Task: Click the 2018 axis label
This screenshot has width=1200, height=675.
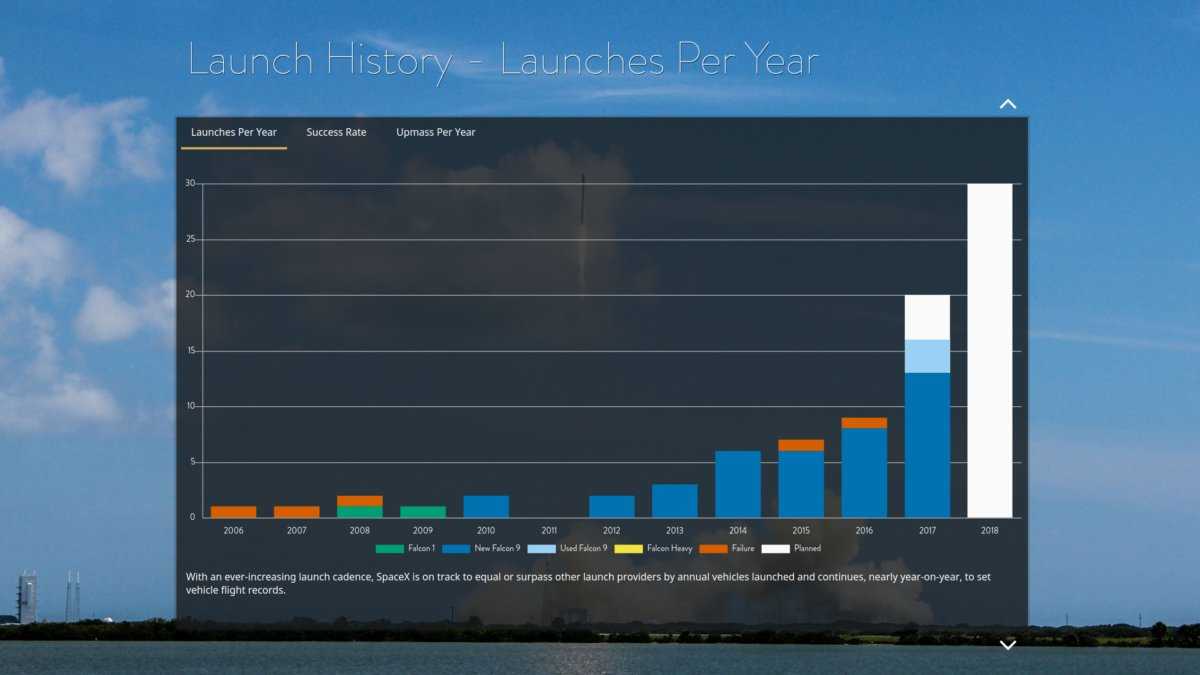Action: (990, 530)
